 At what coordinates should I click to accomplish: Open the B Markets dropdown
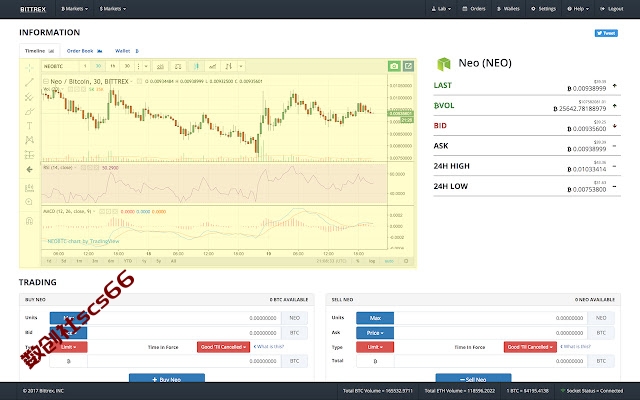pyautogui.click(x=74, y=9)
